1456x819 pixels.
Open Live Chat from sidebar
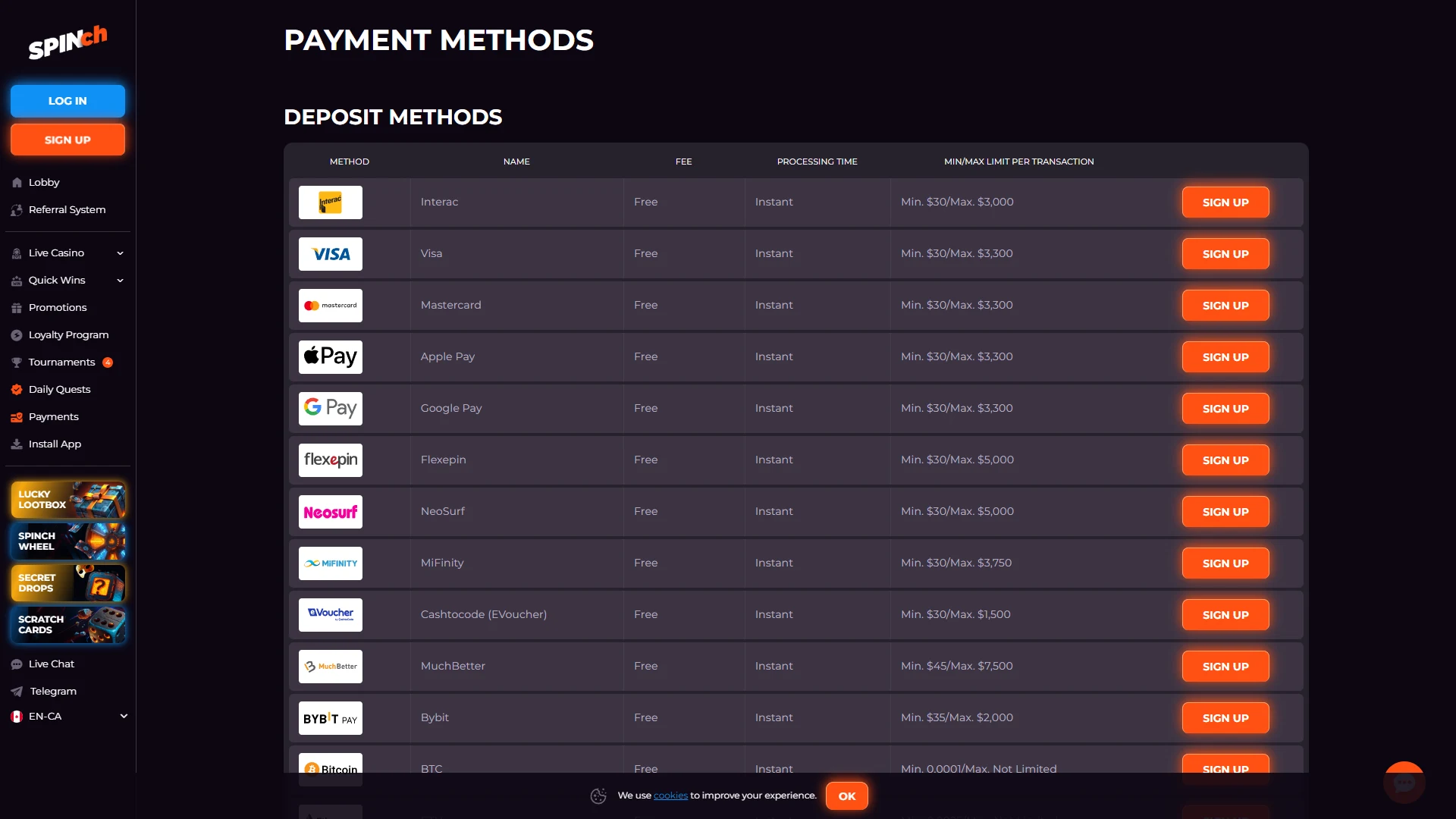tap(51, 664)
